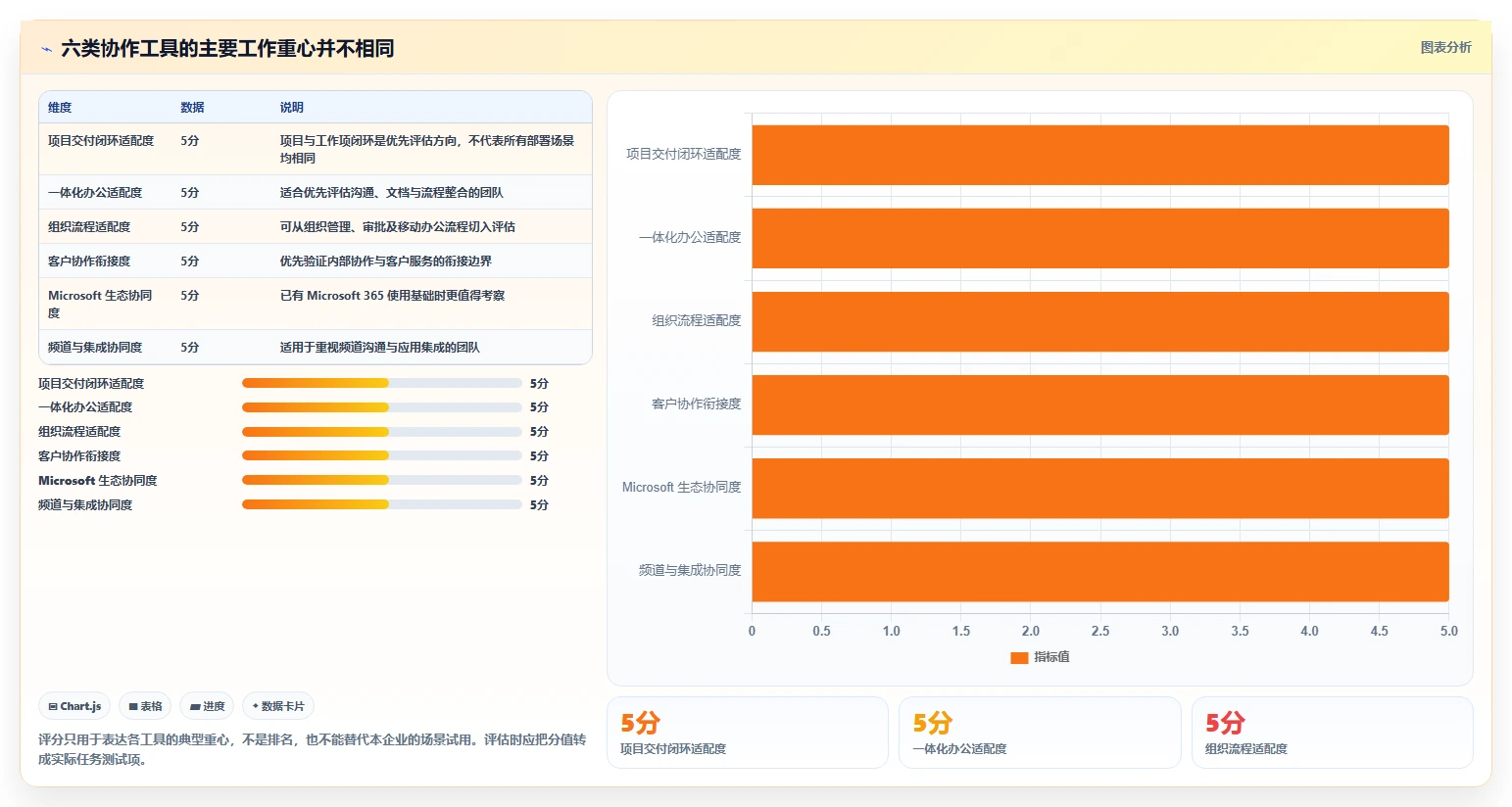Click the Microsoft 生态协同度 chart bar

[x=1100, y=488]
